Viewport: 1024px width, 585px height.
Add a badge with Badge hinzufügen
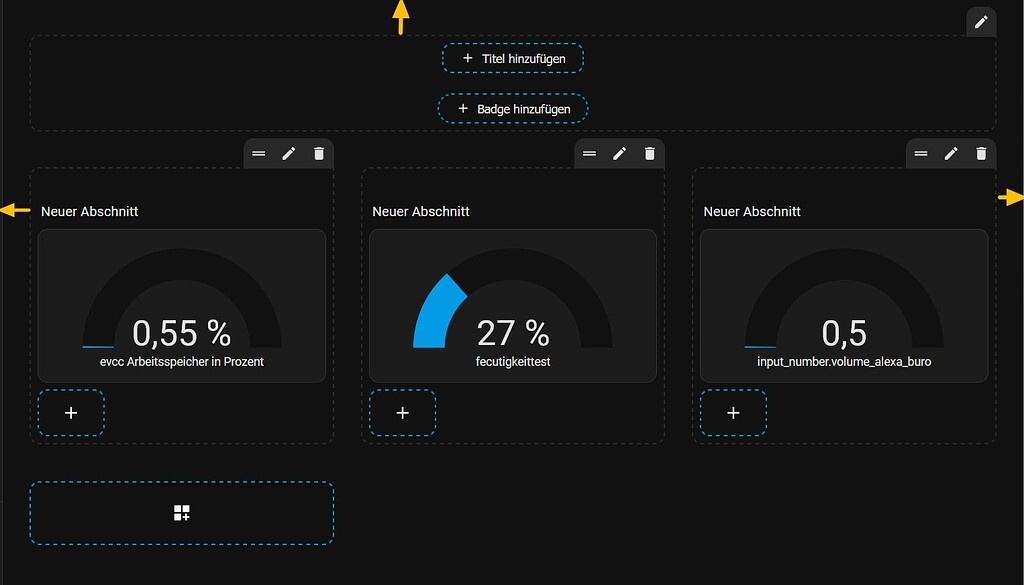pyautogui.click(x=513, y=108)
